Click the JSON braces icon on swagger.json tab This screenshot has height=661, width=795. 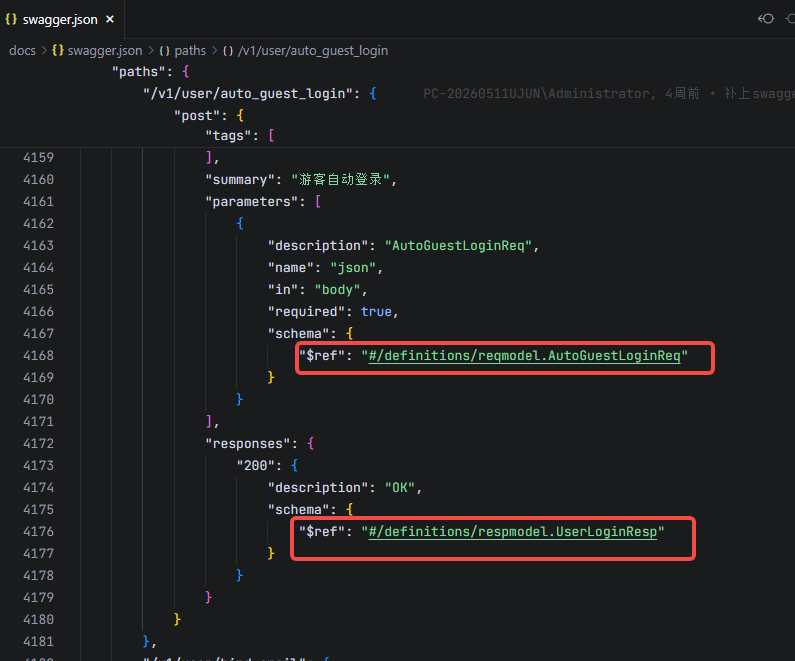pyautogui.click(x=11, y=19)
